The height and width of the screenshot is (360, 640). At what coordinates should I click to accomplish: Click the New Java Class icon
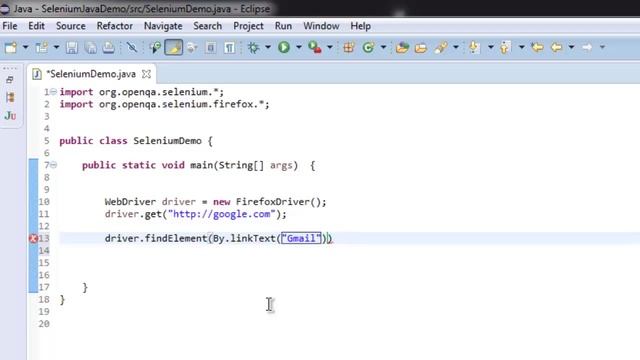click(368, 48)
